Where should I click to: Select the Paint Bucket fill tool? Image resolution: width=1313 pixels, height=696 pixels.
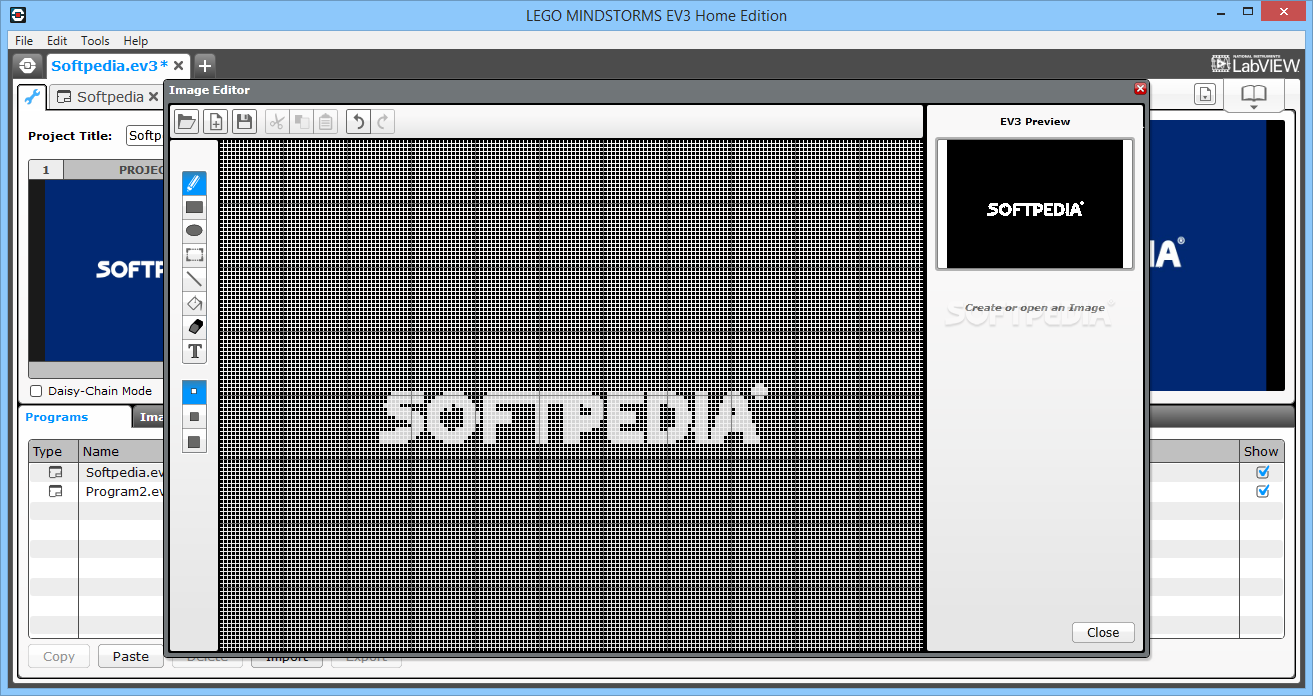[194, 303]
